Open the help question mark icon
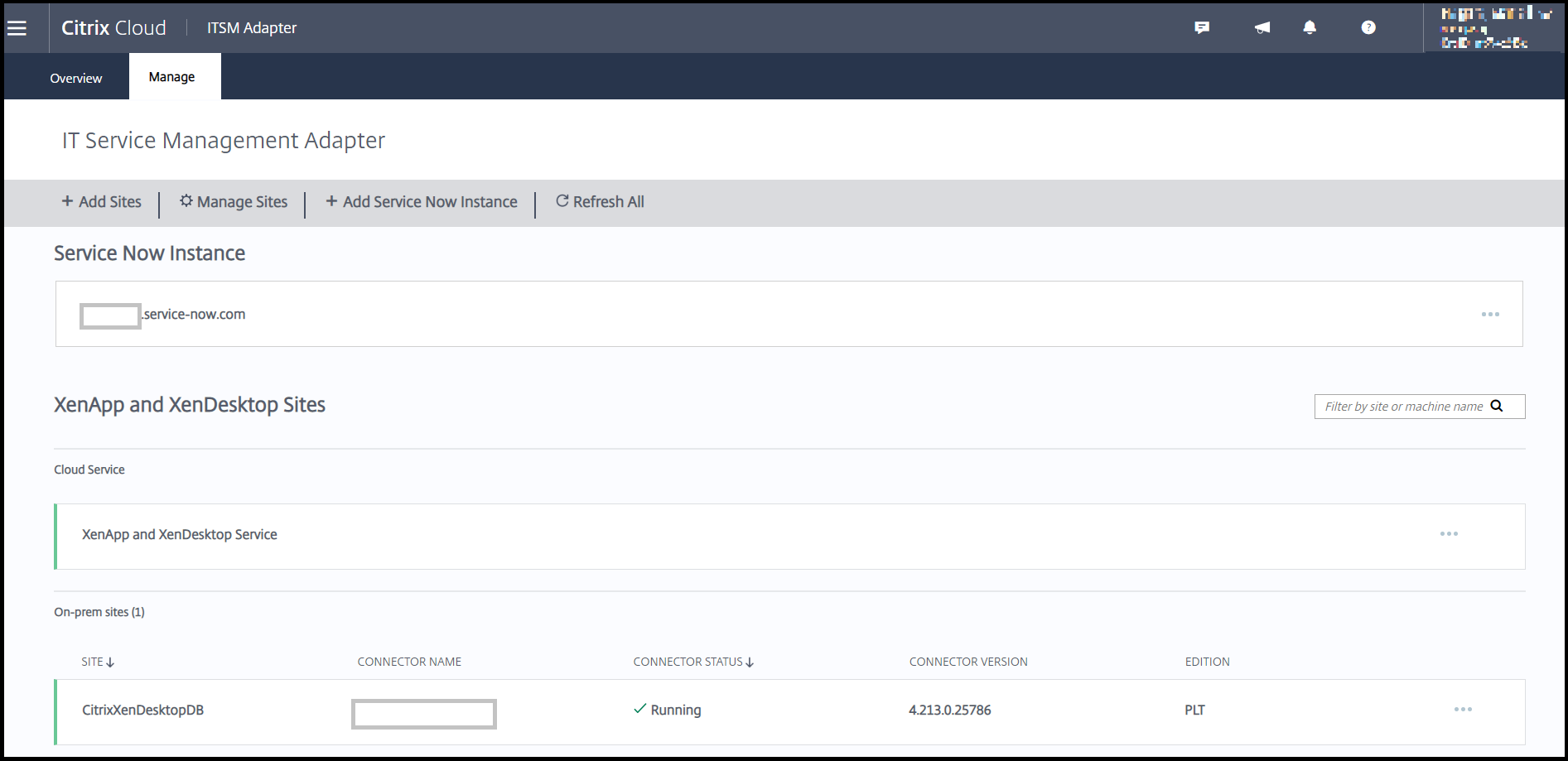 click(x=1368, y=28)
